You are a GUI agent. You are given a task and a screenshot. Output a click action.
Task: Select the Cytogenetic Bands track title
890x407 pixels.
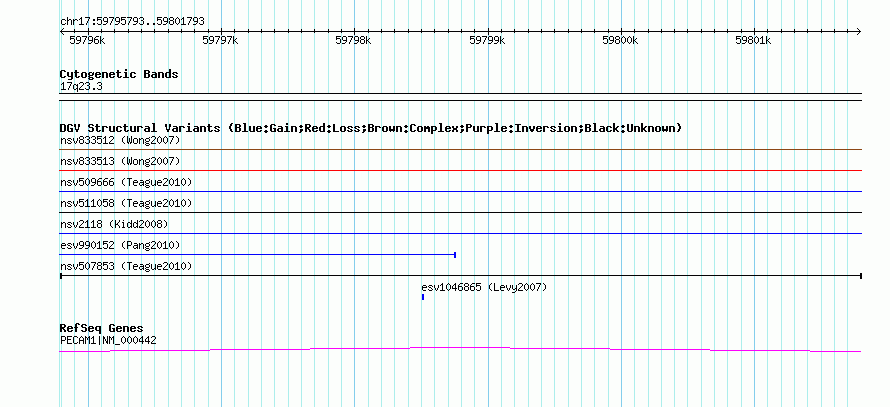119,74
